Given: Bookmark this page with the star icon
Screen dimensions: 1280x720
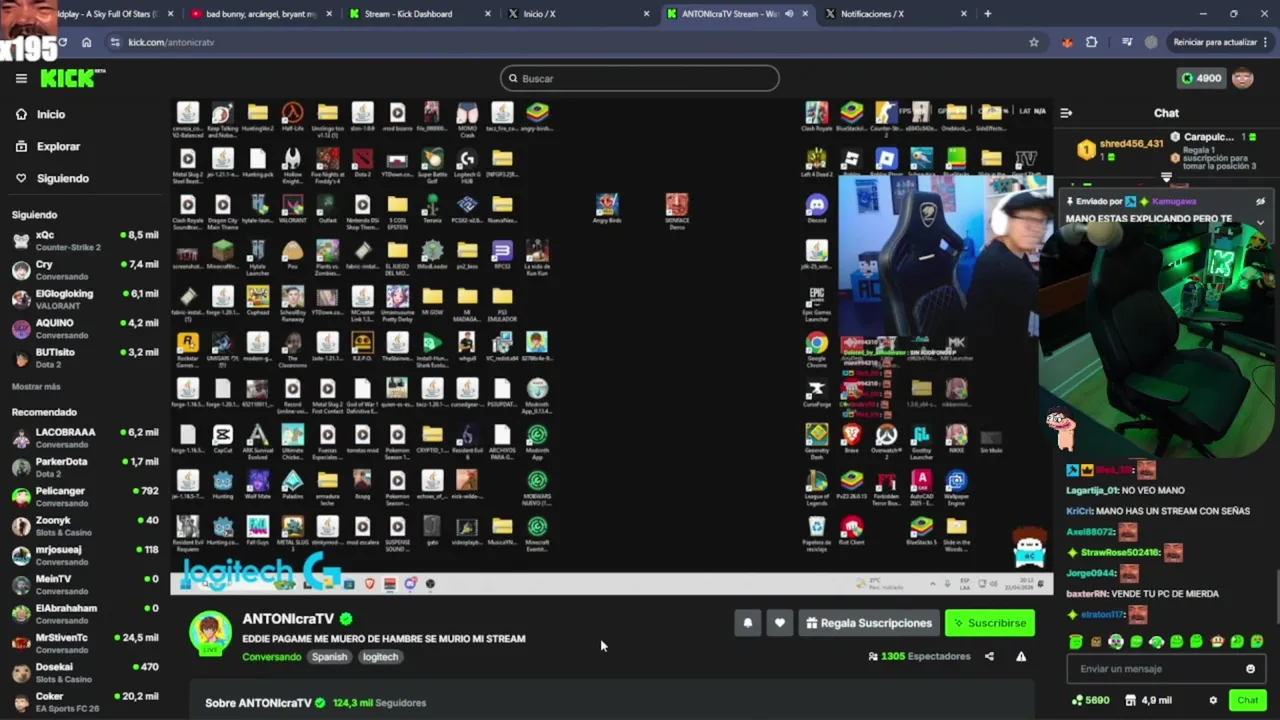Looking at the screenshot, I should tap(1034, 42).
